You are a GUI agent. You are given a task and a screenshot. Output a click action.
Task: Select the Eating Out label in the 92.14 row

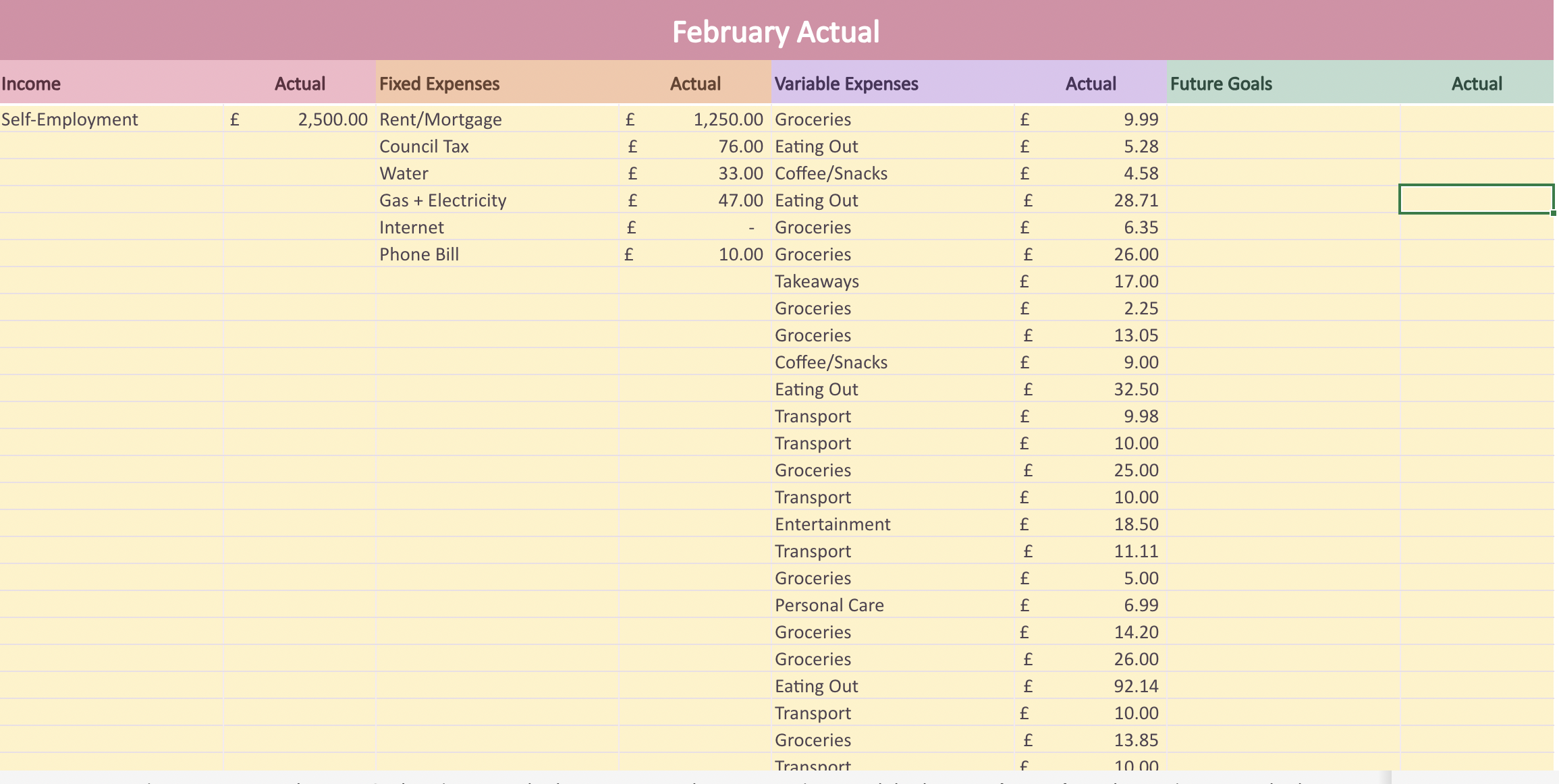point(893,686)
